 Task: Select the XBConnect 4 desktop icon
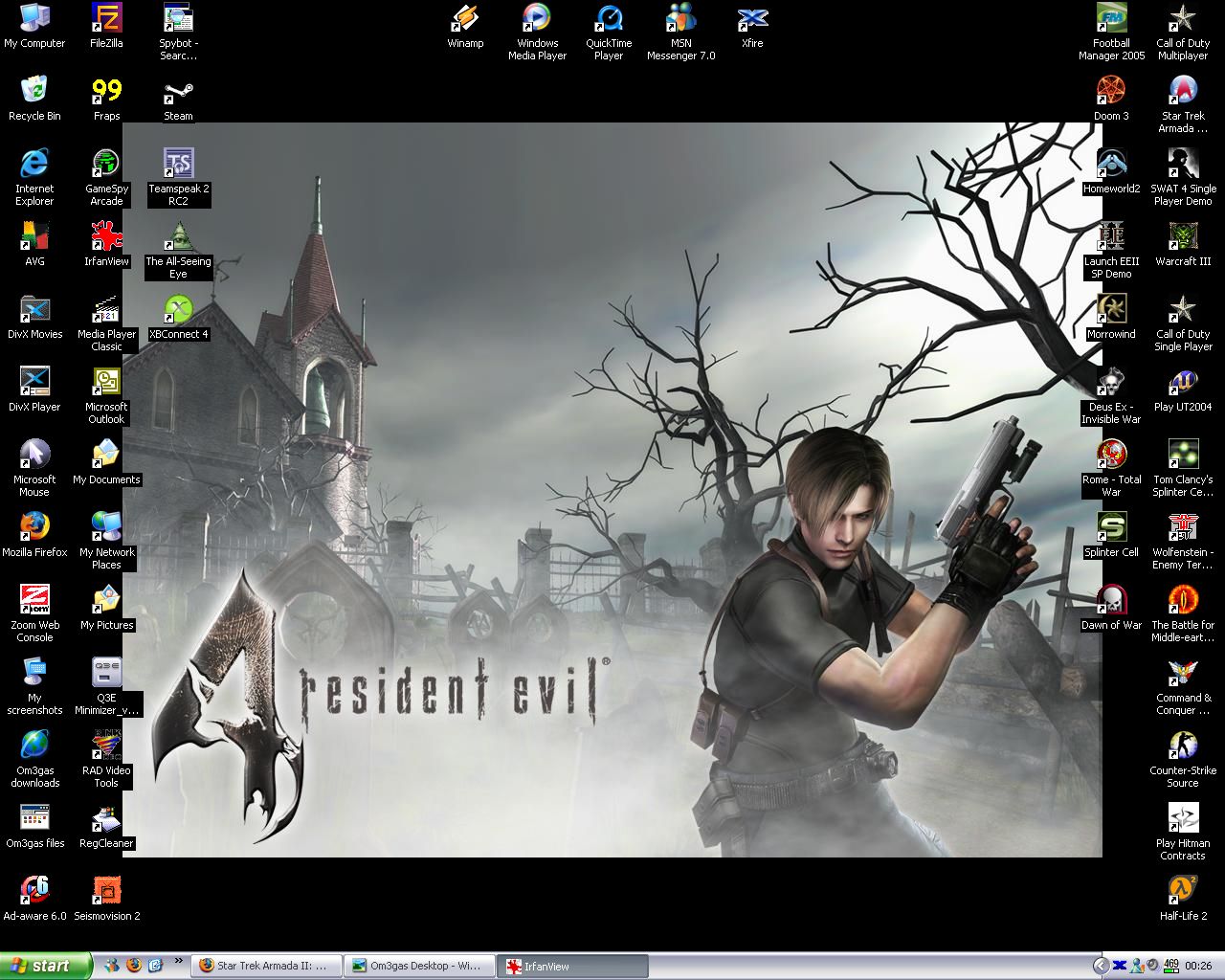[x=178, y=311]
